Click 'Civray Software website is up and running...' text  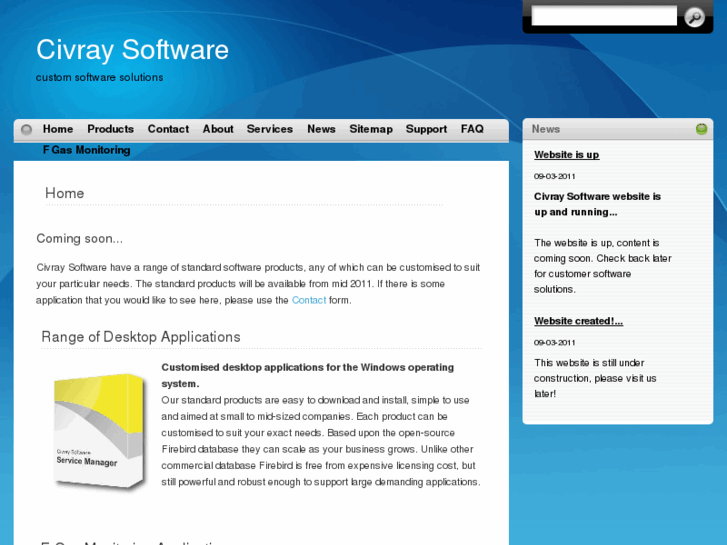(597, 204)
